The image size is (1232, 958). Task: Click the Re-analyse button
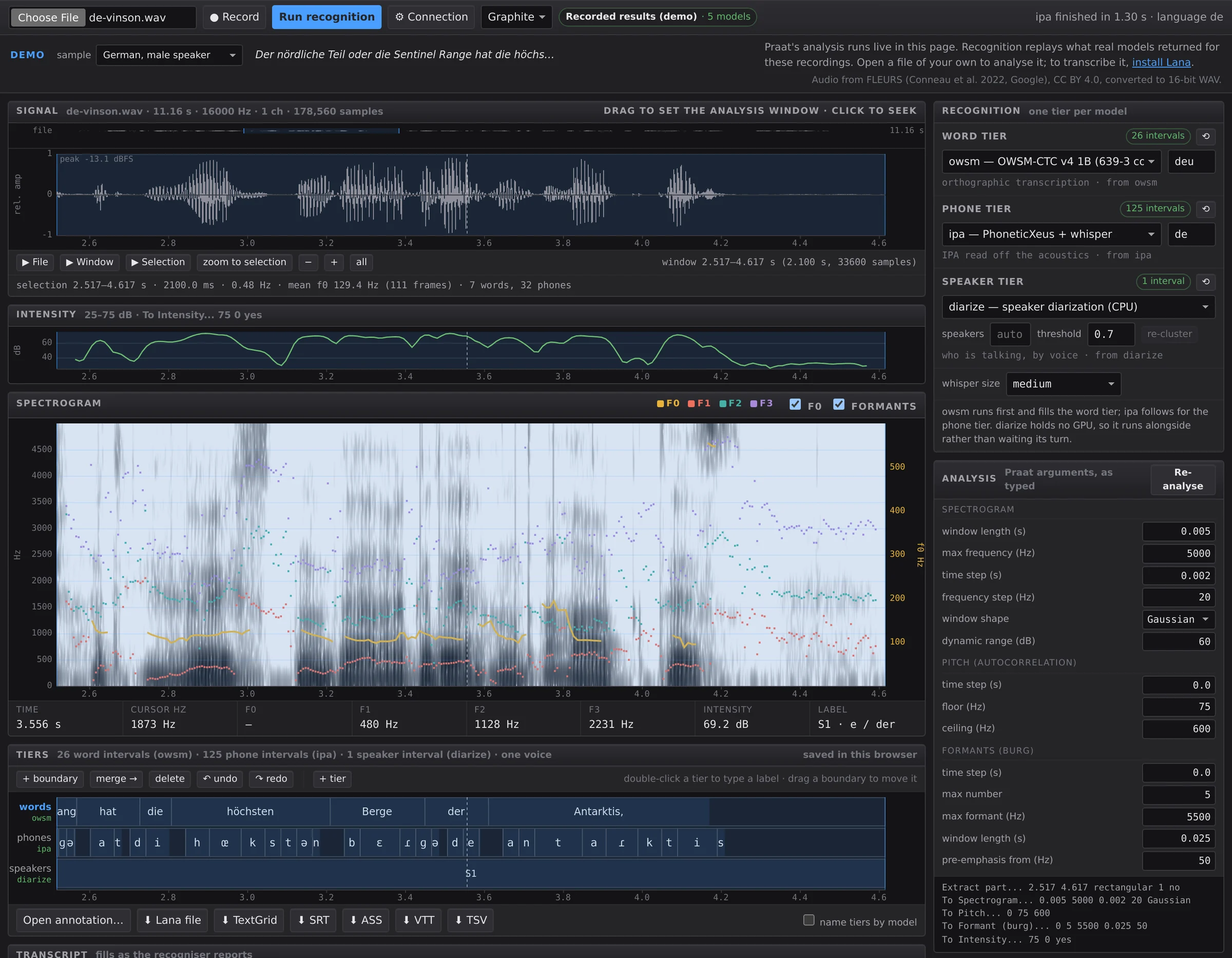(1183, 479)
